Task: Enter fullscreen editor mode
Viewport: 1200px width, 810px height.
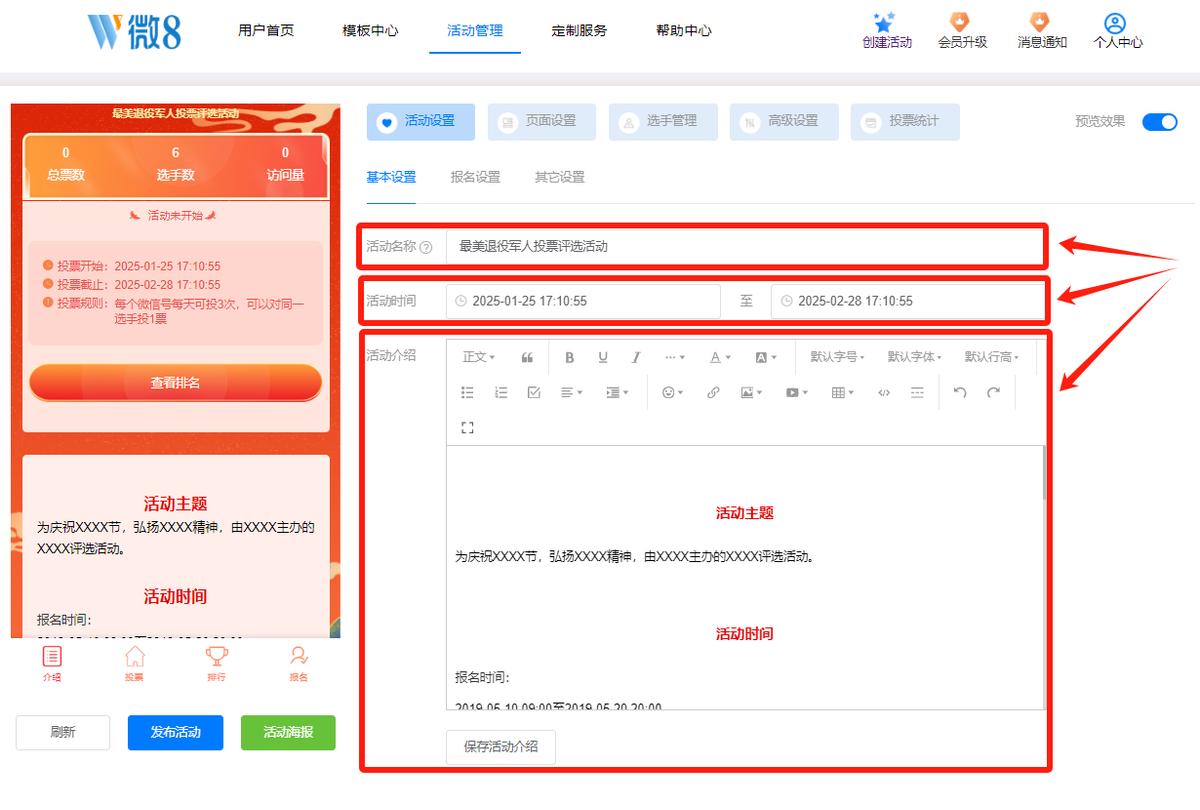Action: pos(467,428)
